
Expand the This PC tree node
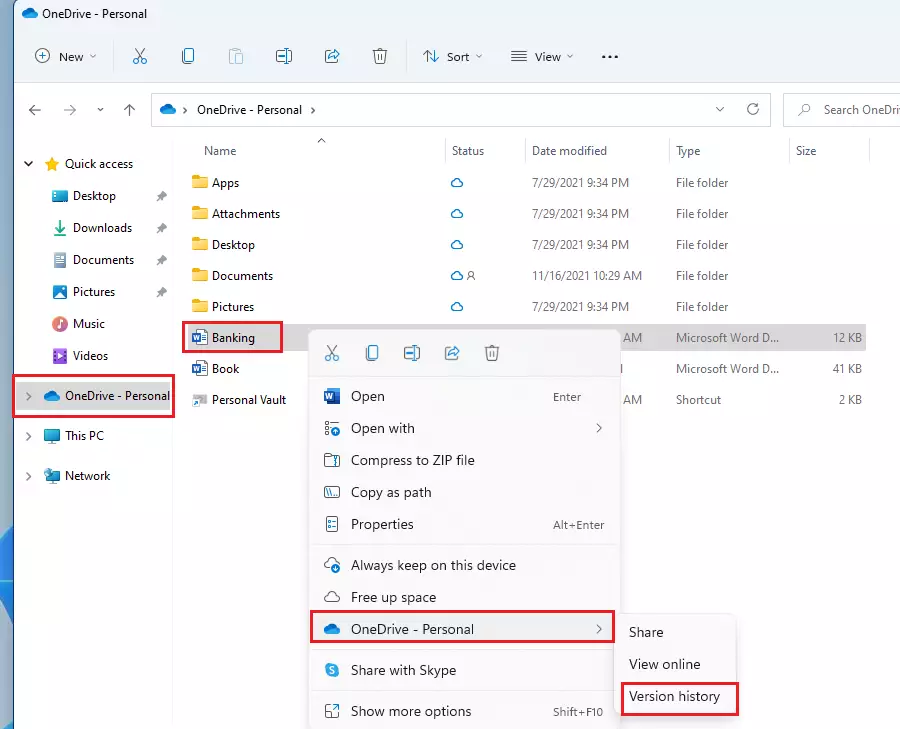tap(28, 436)
